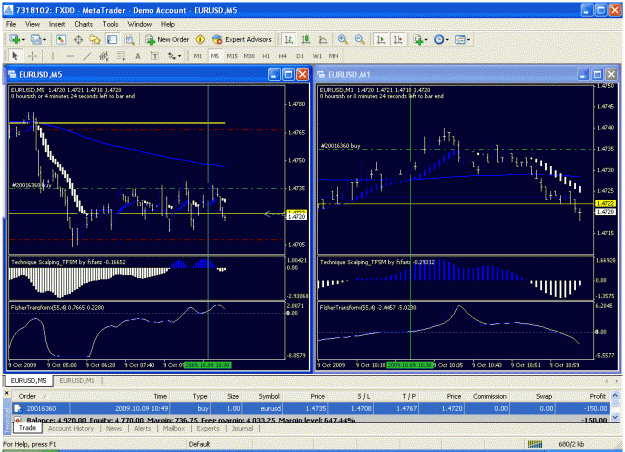
Task: Open the Experts tab
Action: coord(208,428)
